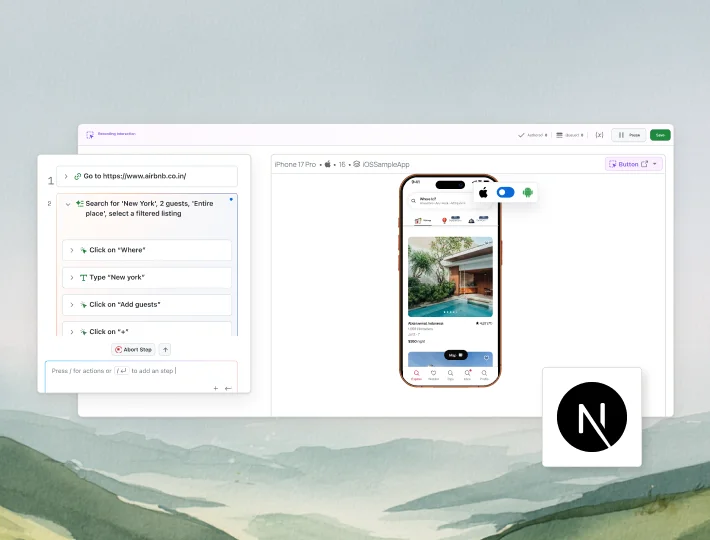The image size is (710, 540).
Task: Click the link icon on Go to step
Action: click(78, 176)
